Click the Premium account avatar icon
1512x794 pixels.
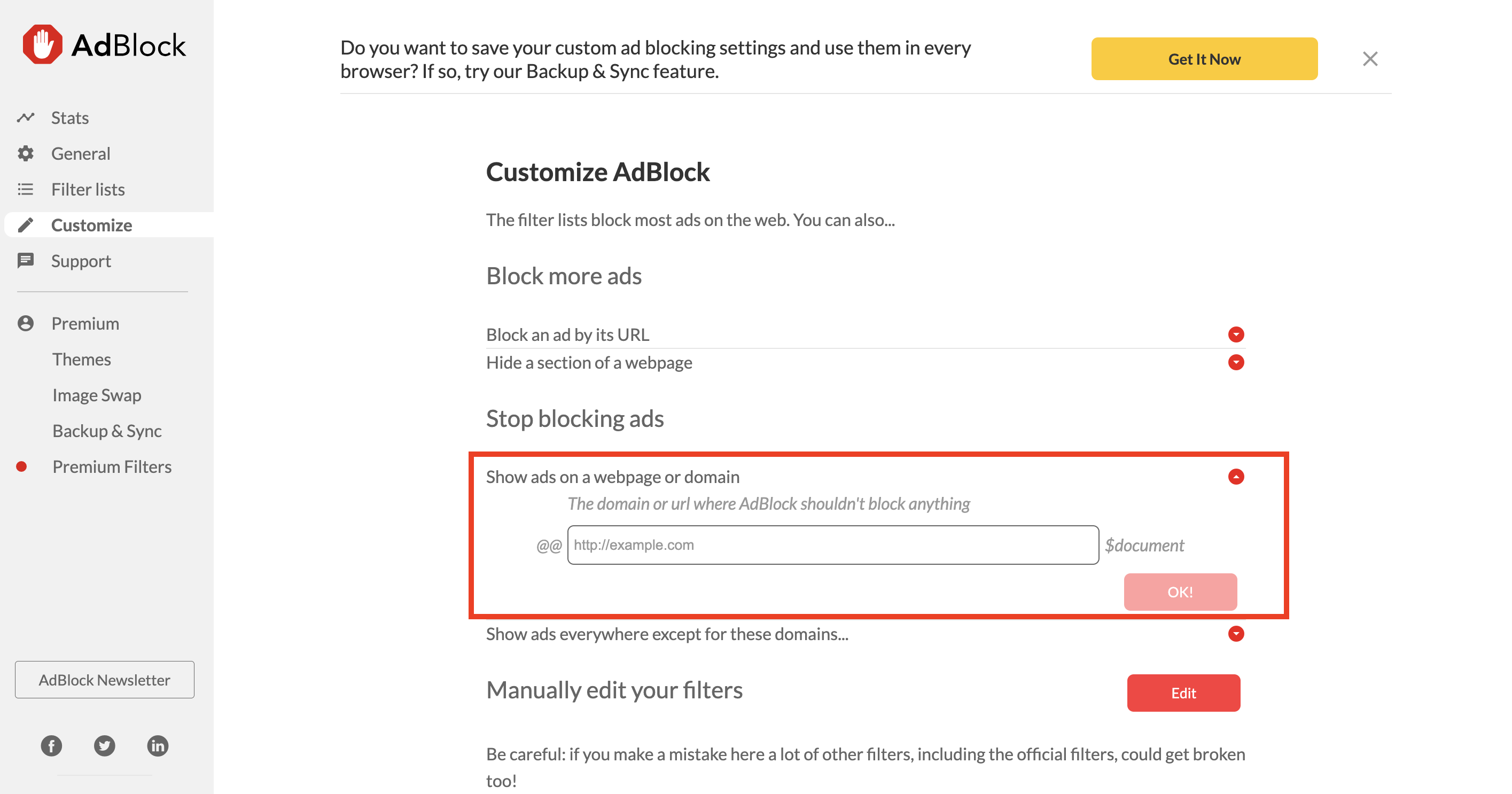tap(26, 323)
